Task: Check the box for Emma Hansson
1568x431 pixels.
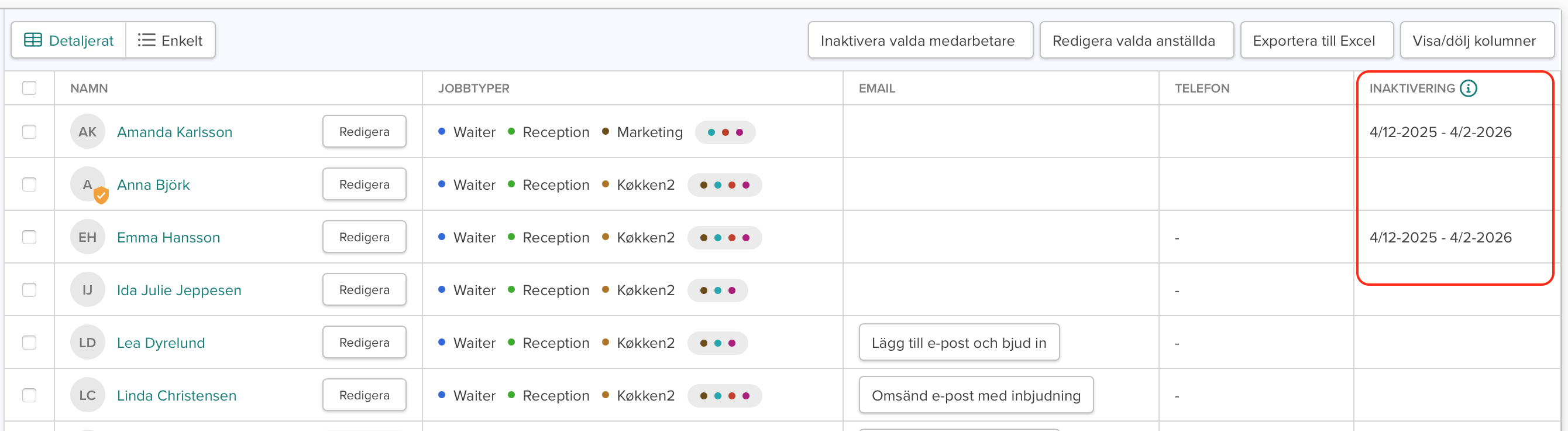Action: click(29, 238)
